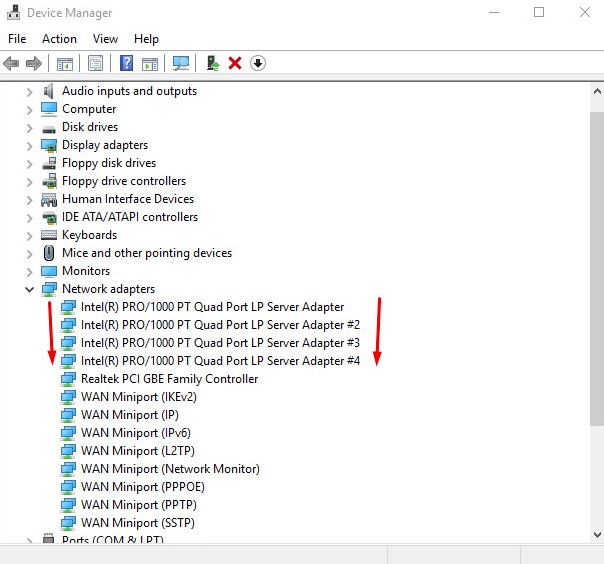Image resolution: width=604 pixels, height=564 pixels.
Task: Expand the Keyboards category chevron
Action: (30, 235)
